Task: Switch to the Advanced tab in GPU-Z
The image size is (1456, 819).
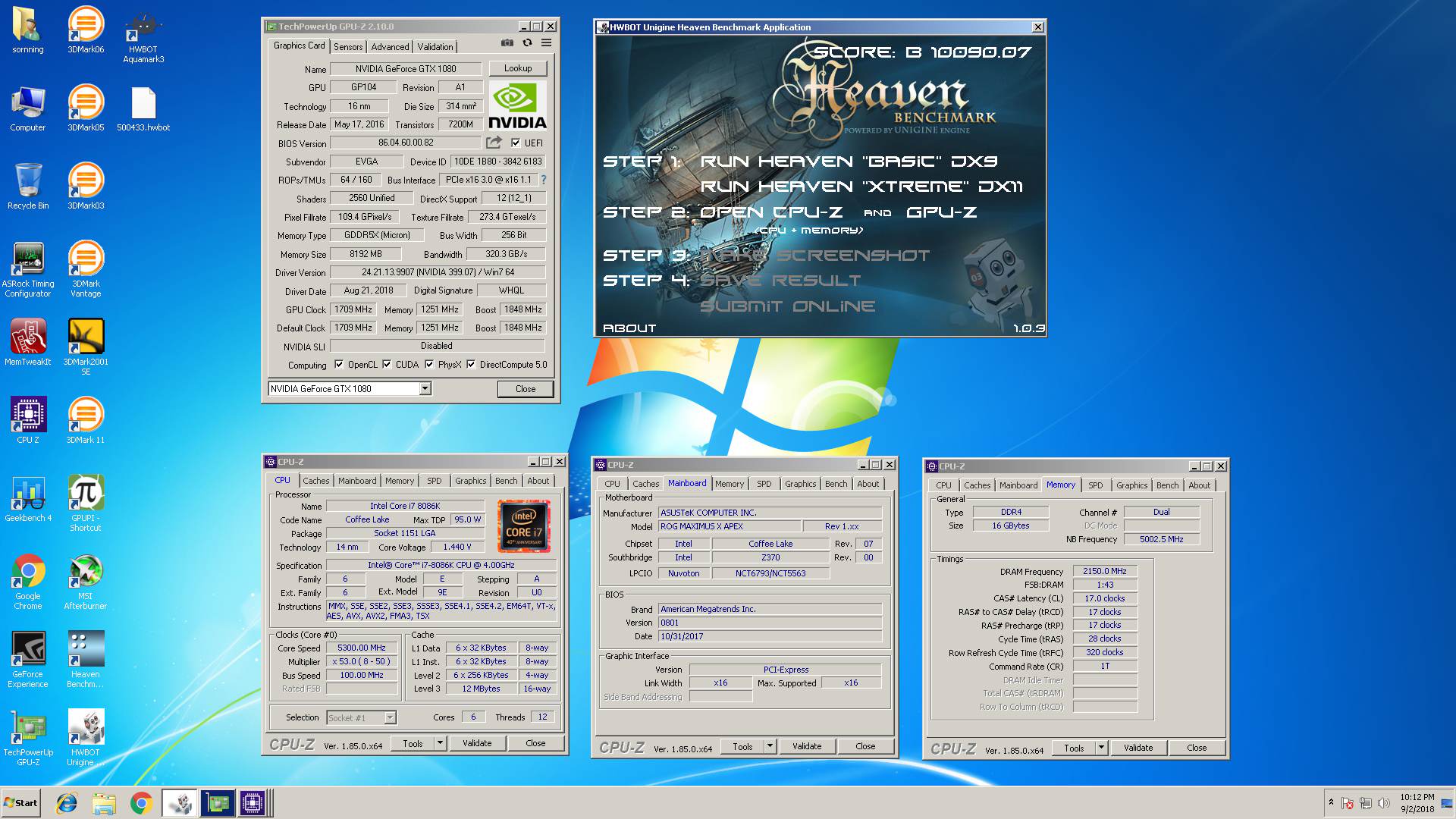Action: pyautogui.click(x=390, y=47)
